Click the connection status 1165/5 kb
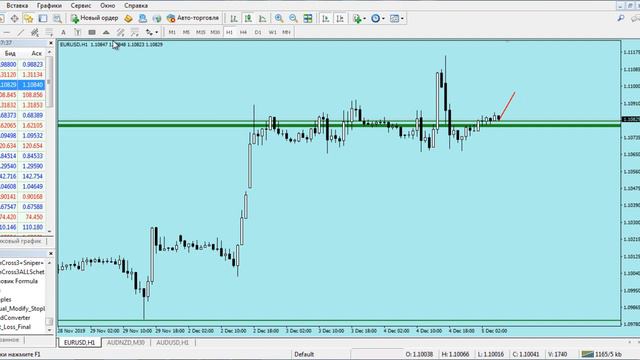The image size is (640, 360). 602,354
